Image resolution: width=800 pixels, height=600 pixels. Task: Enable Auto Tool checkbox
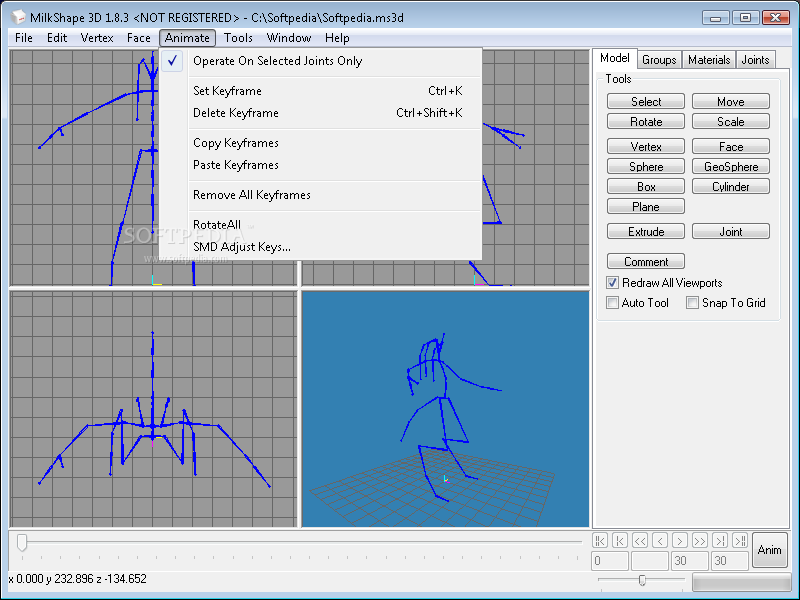coord(612,303)
